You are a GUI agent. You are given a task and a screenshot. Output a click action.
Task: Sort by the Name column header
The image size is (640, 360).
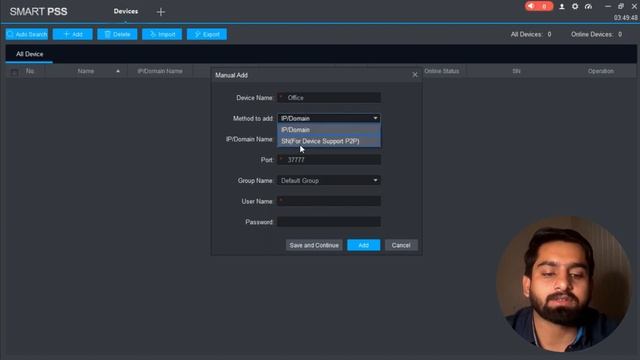point(86,71)
